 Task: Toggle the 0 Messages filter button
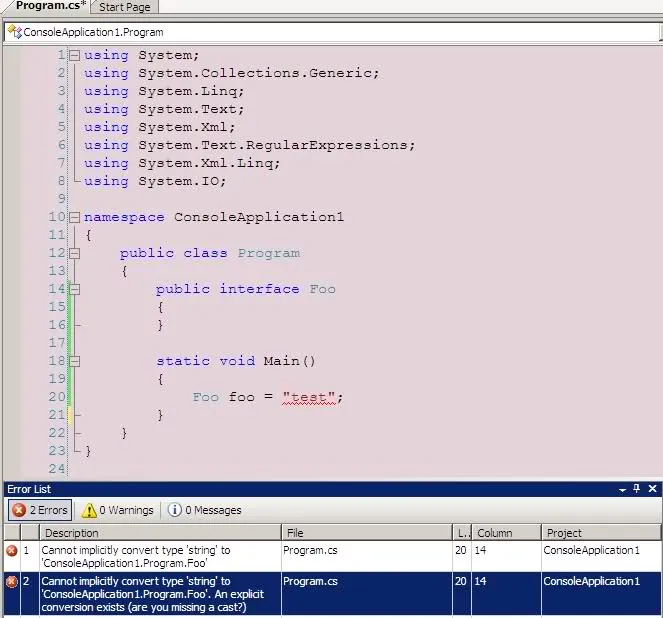tap(205, 510)
